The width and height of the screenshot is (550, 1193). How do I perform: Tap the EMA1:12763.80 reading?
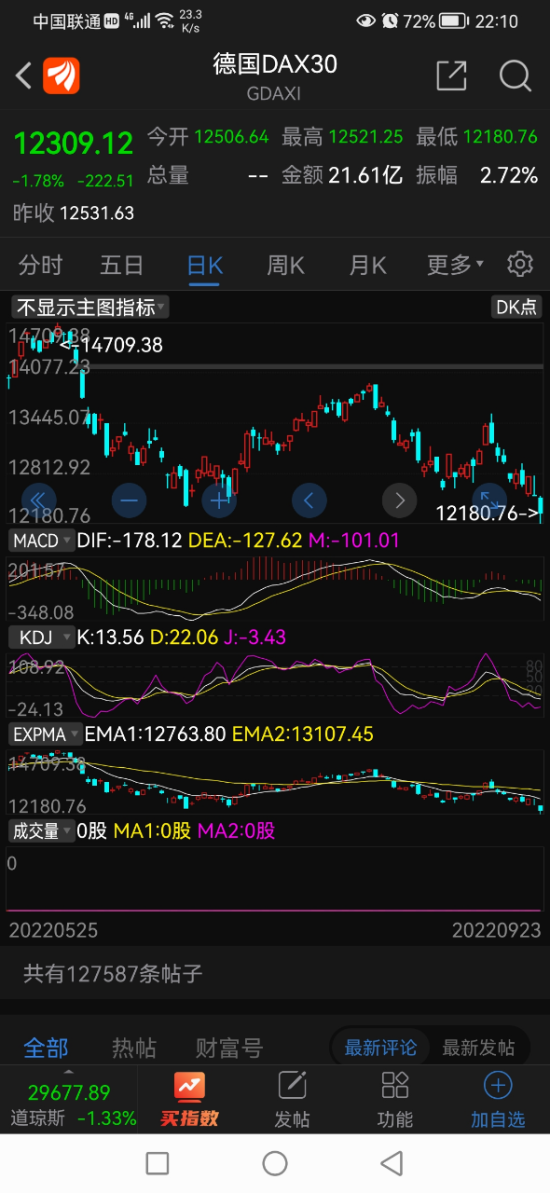point(155,734)
